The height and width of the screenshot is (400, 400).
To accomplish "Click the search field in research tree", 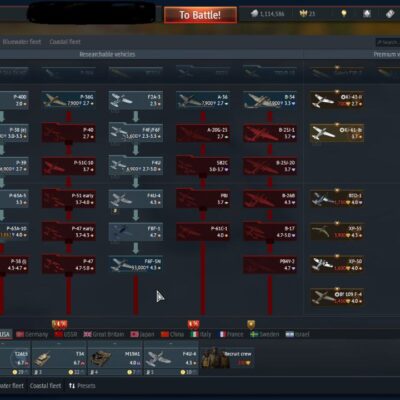I will 388,42.
